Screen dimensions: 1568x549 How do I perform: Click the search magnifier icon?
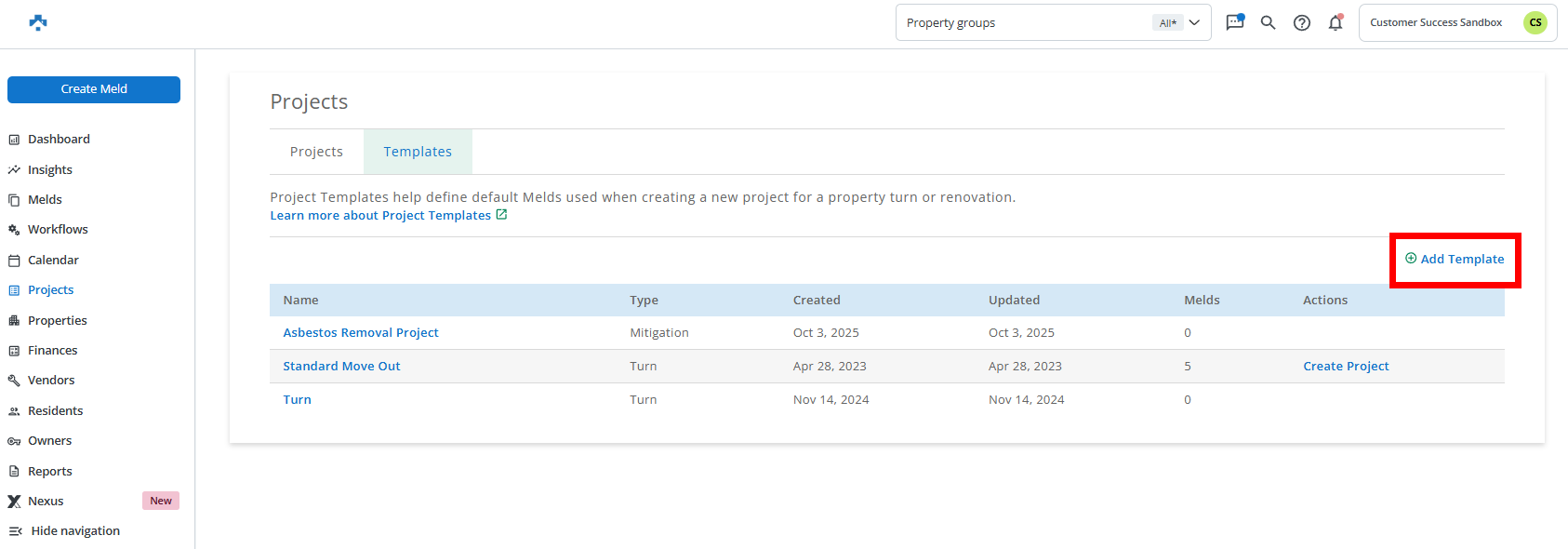1268,22
